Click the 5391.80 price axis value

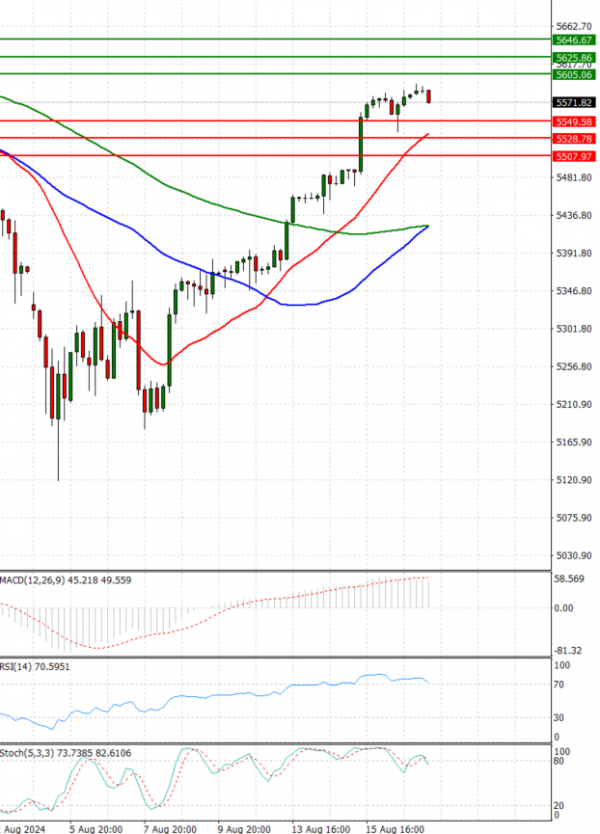pyautogui.click(x=573, y=253)
